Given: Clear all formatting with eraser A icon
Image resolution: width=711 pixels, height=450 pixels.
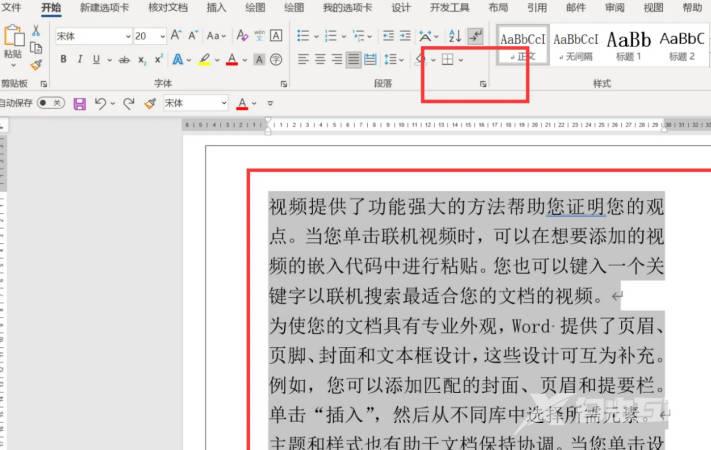Looking at the screenshot, I should [x=242, y=35].
